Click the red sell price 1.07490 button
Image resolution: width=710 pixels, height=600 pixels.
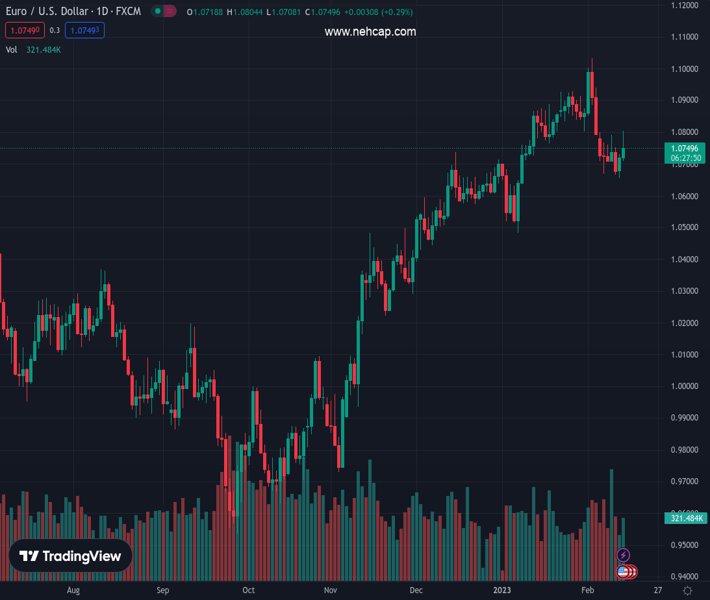[24, 31]
